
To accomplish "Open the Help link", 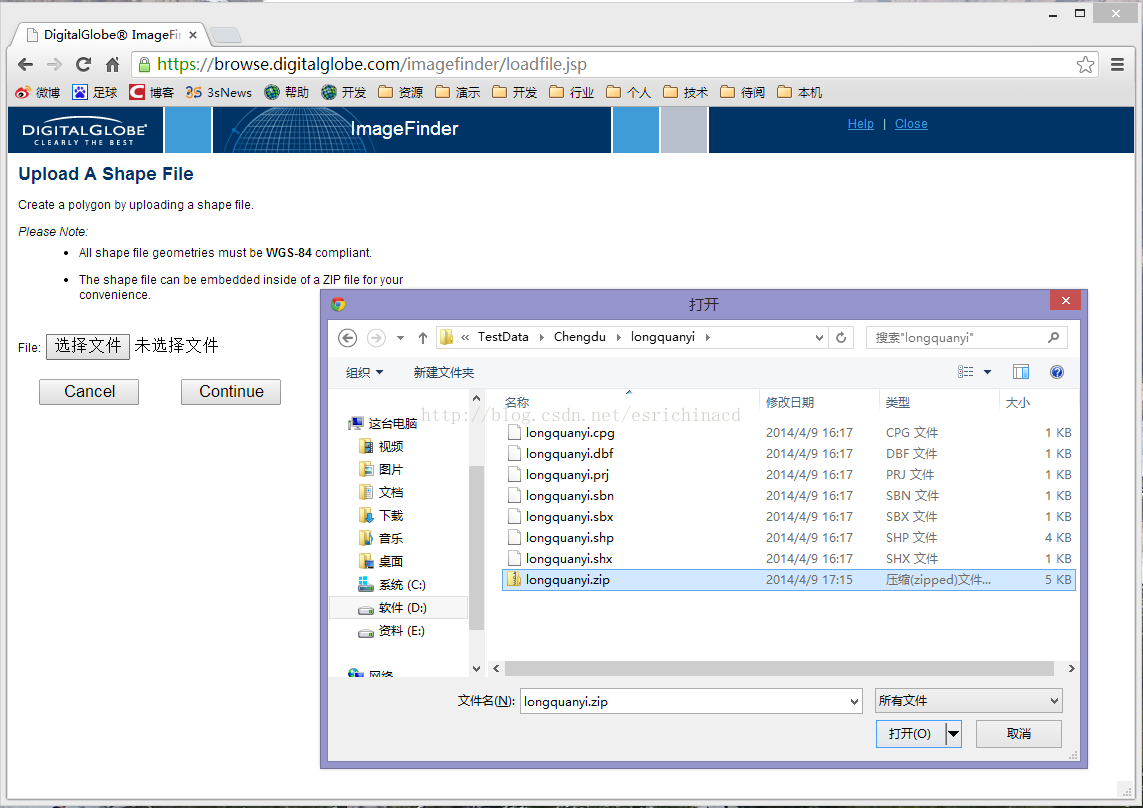I will point(860,124).
